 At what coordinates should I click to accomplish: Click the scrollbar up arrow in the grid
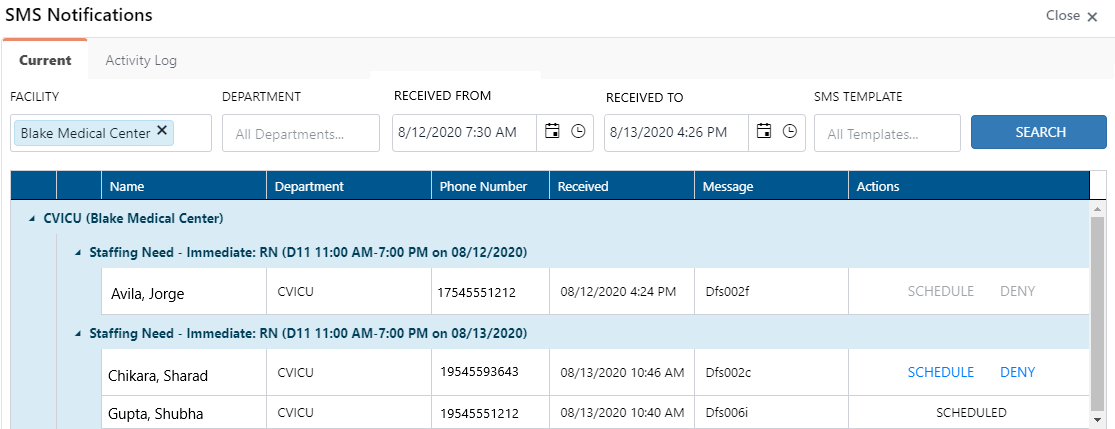pyautogui.click(x=1097, y=209)
